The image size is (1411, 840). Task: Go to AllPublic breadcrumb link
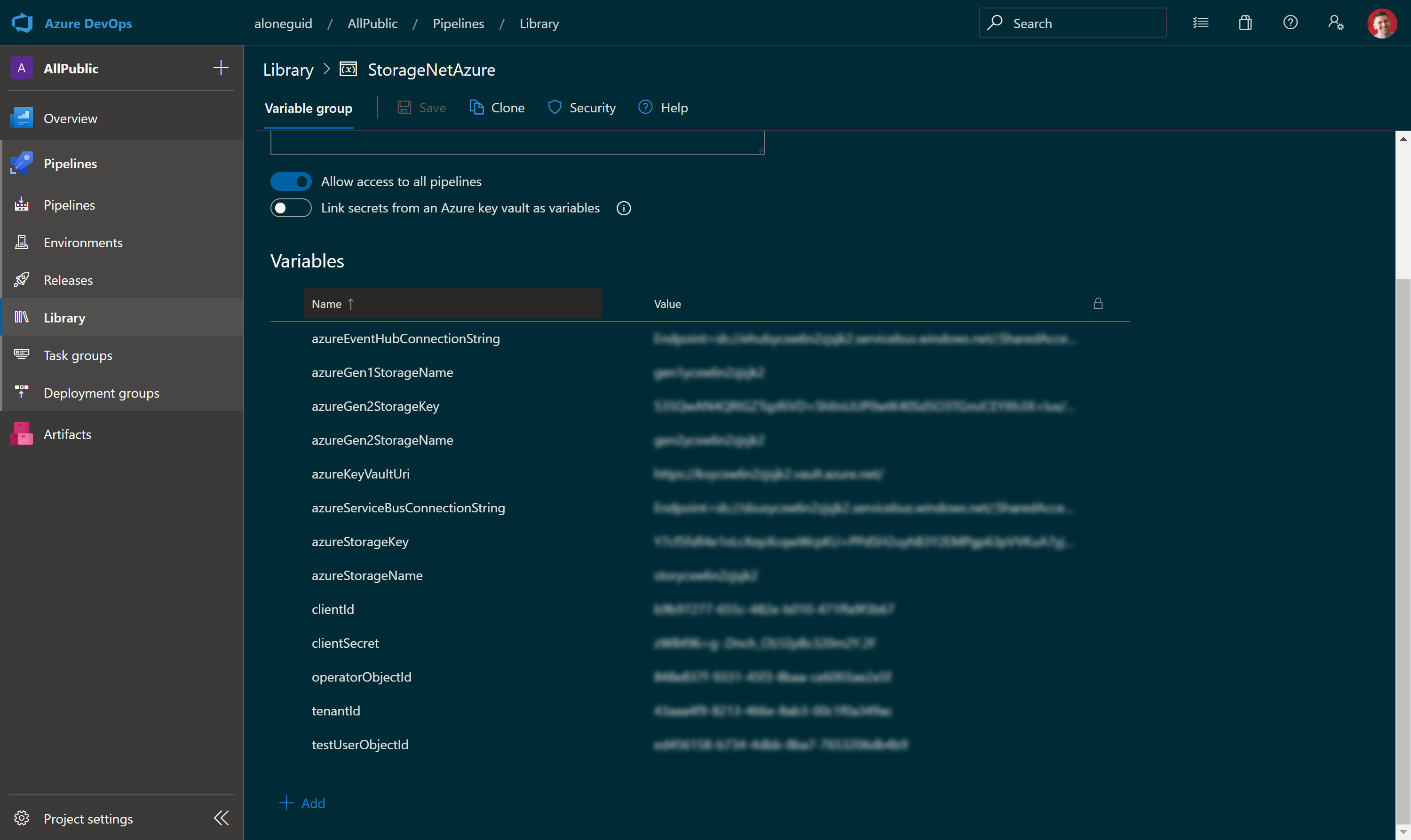tap(373, 23)
